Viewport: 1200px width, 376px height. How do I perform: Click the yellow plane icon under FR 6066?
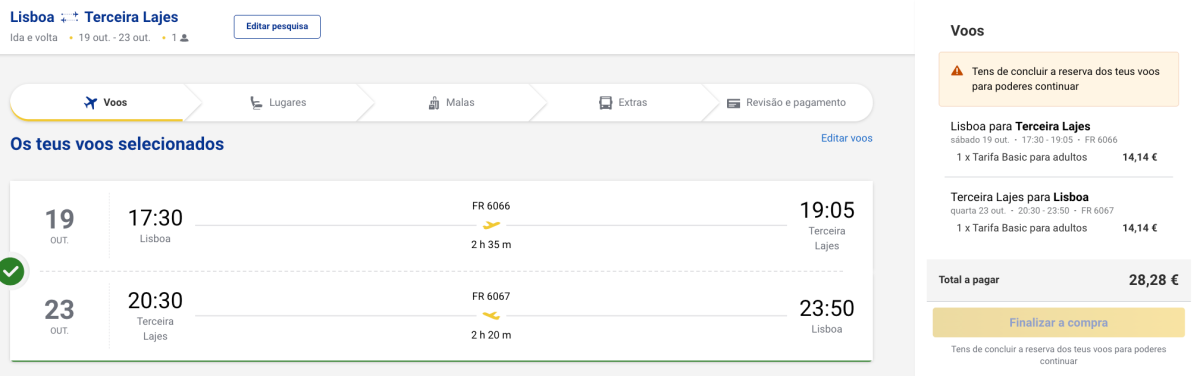point(491,225)
